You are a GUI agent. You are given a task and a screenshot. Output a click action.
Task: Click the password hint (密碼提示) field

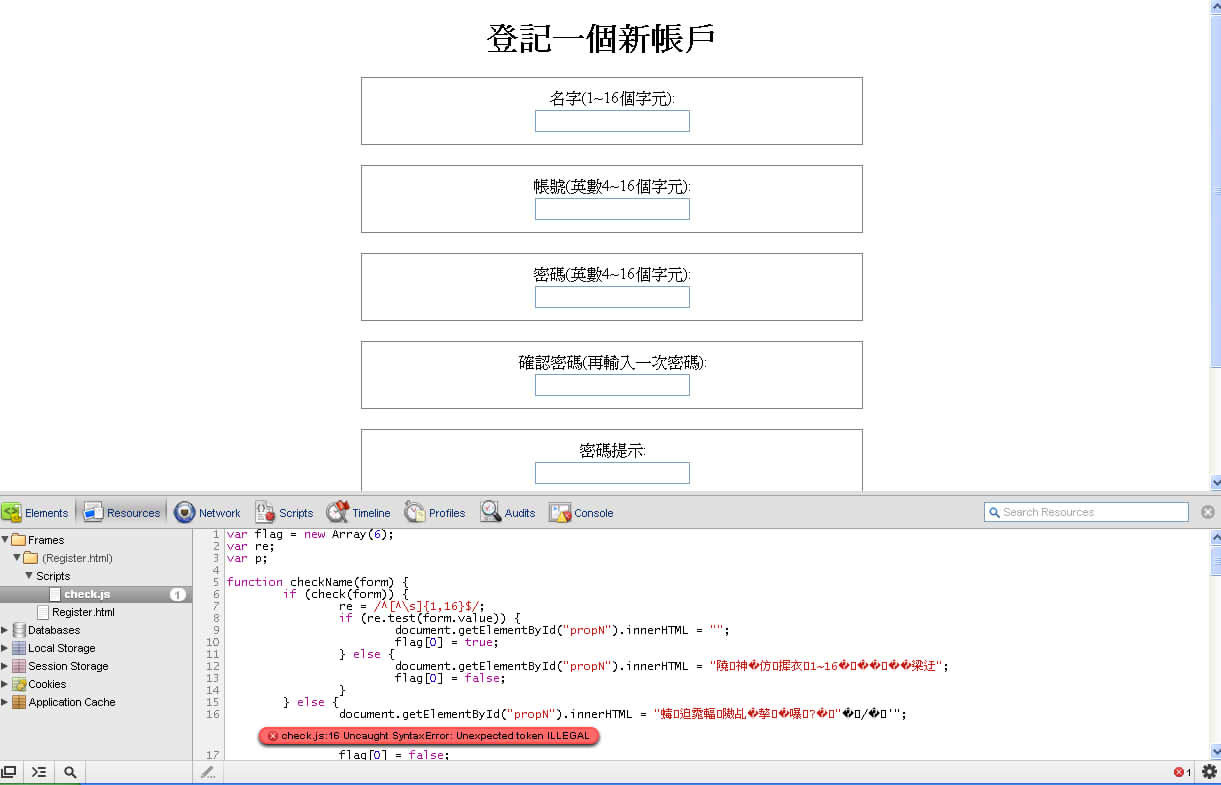pyautogui.click(x=612, y=473)
